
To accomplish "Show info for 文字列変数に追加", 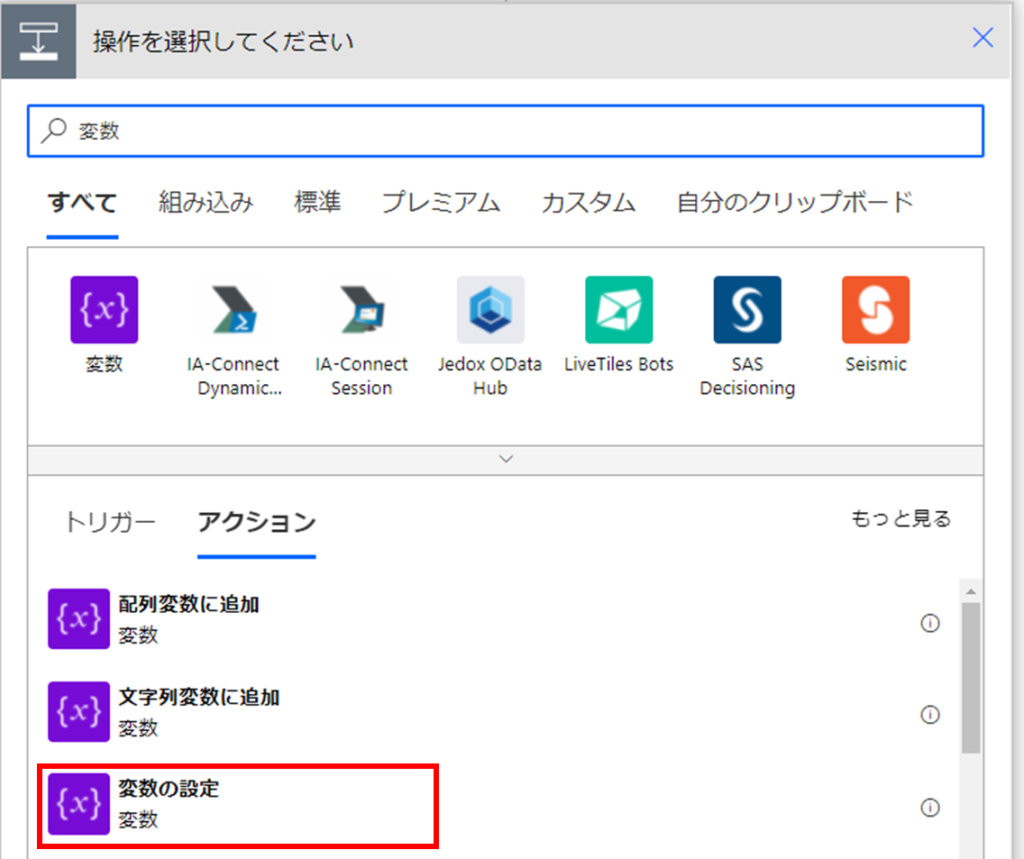I will pos(930,715).
